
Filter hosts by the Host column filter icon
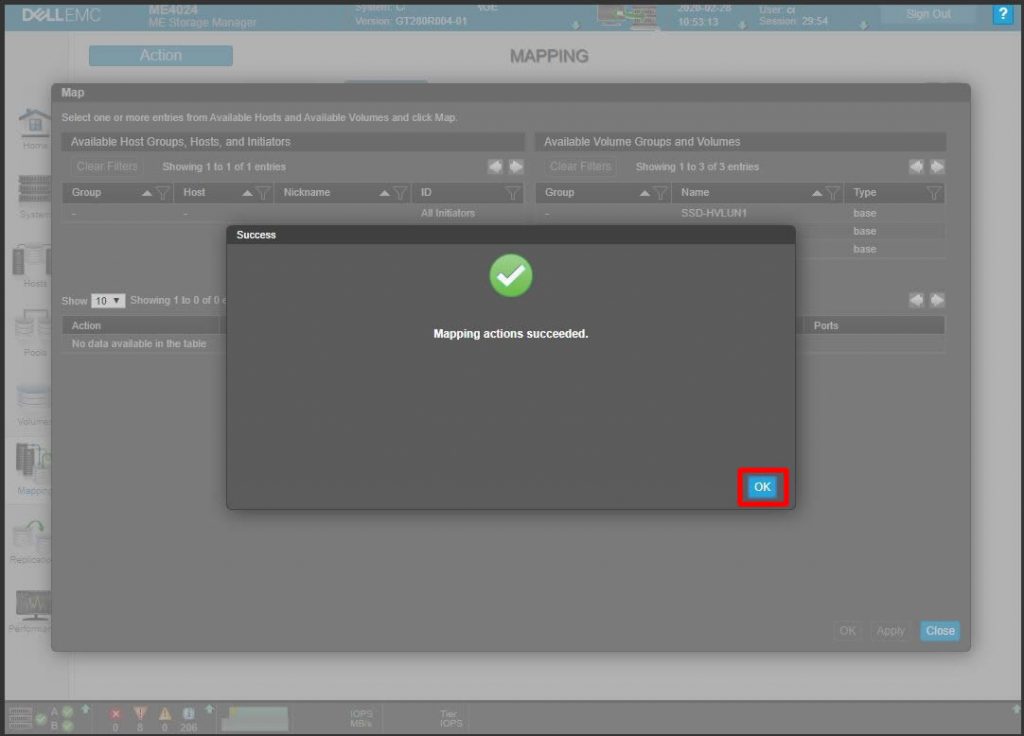click(x=263, y=193)
